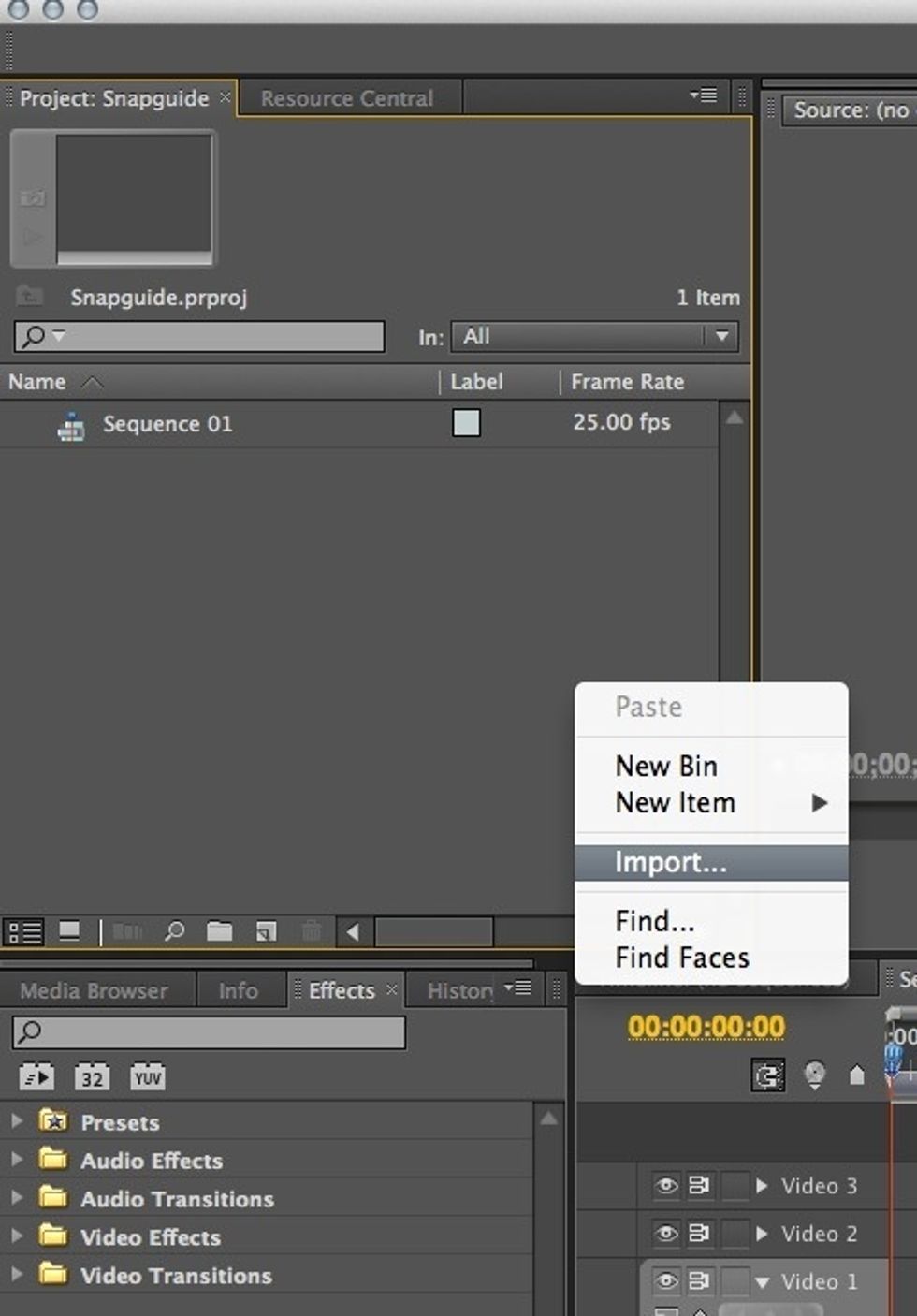Open Find using the magnifier icon
917x1316 pixels.
(174, 932)
